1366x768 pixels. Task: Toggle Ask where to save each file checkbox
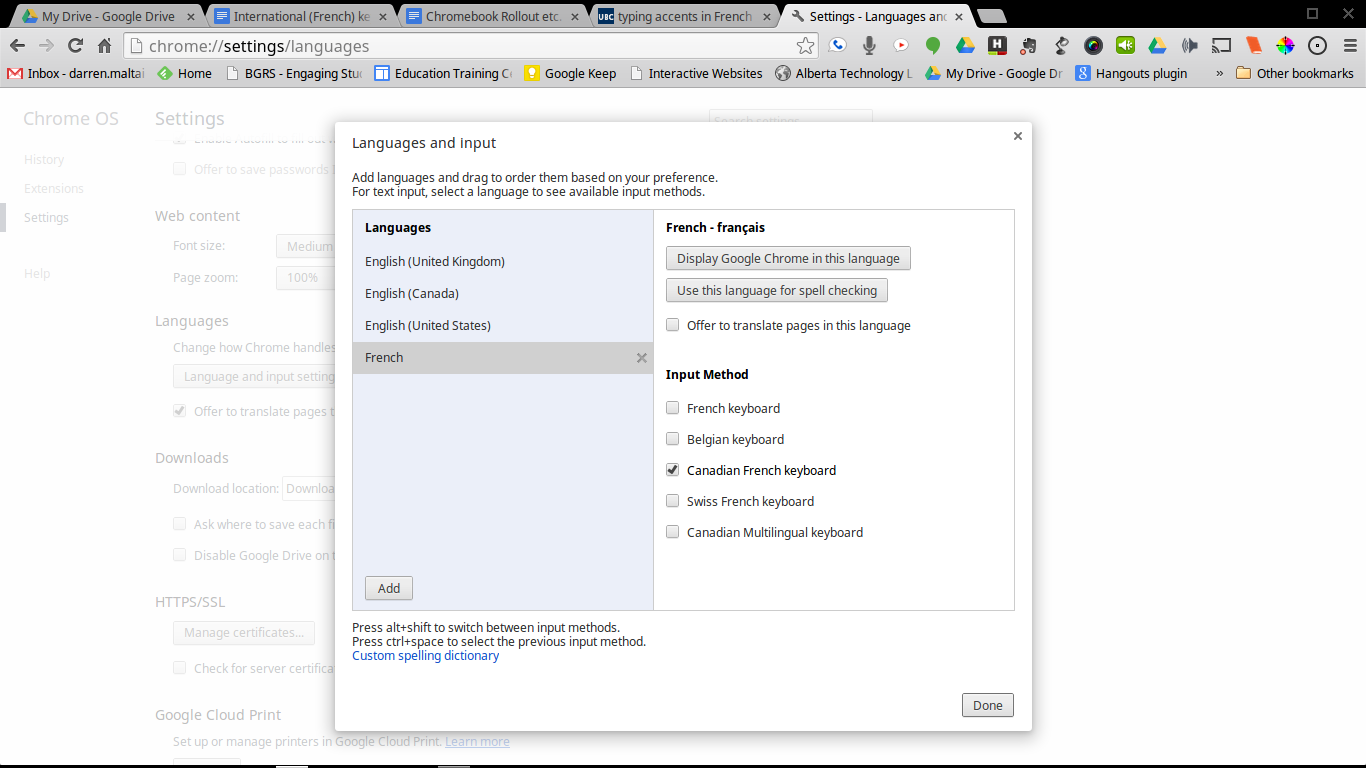pyautogui.click(x=180, y=524)
